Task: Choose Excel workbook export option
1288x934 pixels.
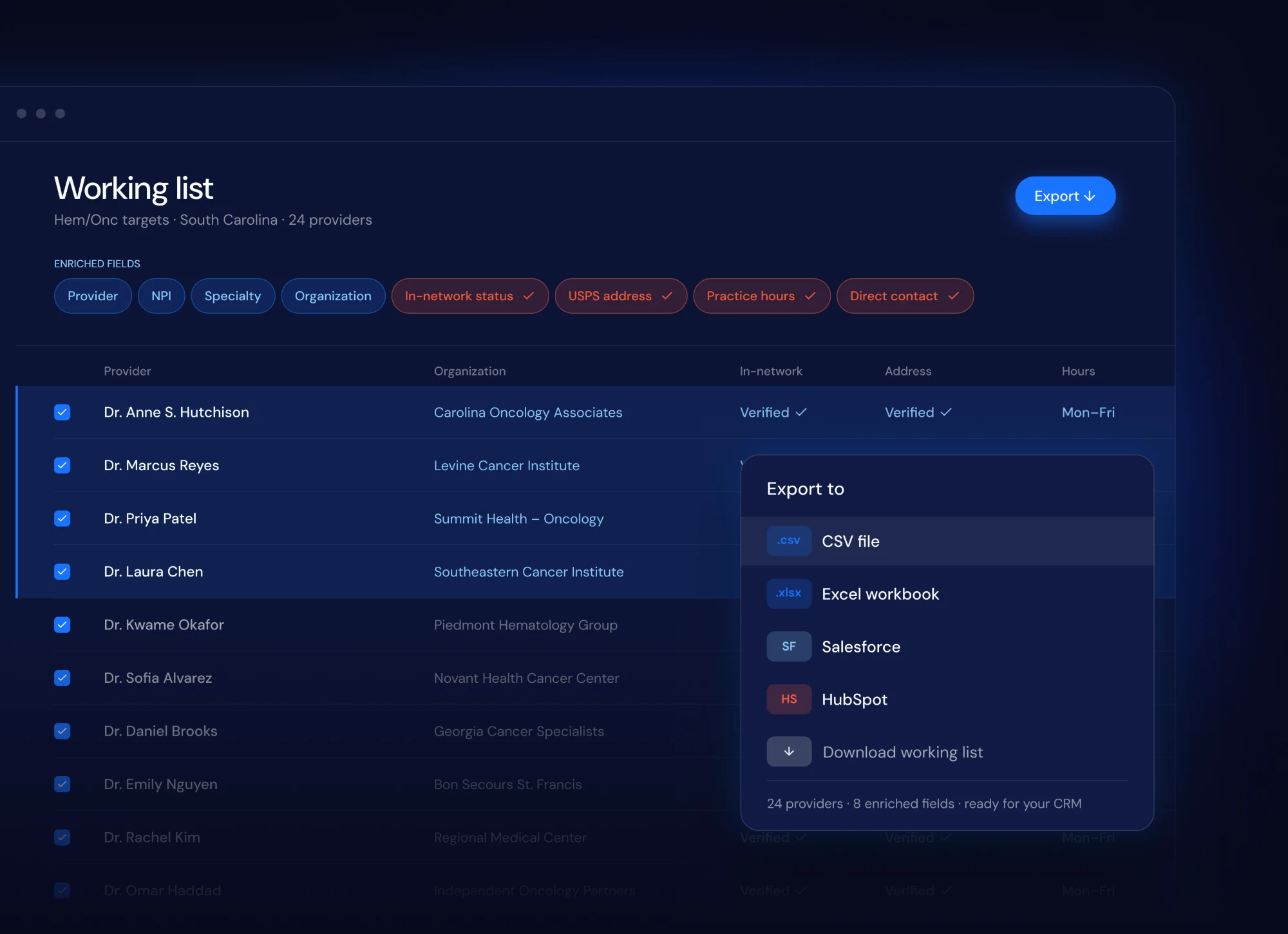Action: 947,594
